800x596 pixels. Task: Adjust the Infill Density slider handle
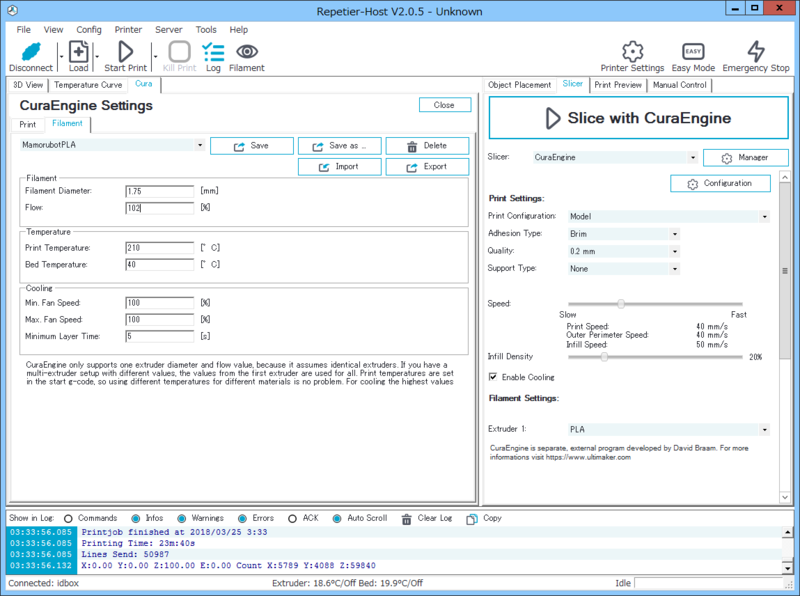point(604,357)
